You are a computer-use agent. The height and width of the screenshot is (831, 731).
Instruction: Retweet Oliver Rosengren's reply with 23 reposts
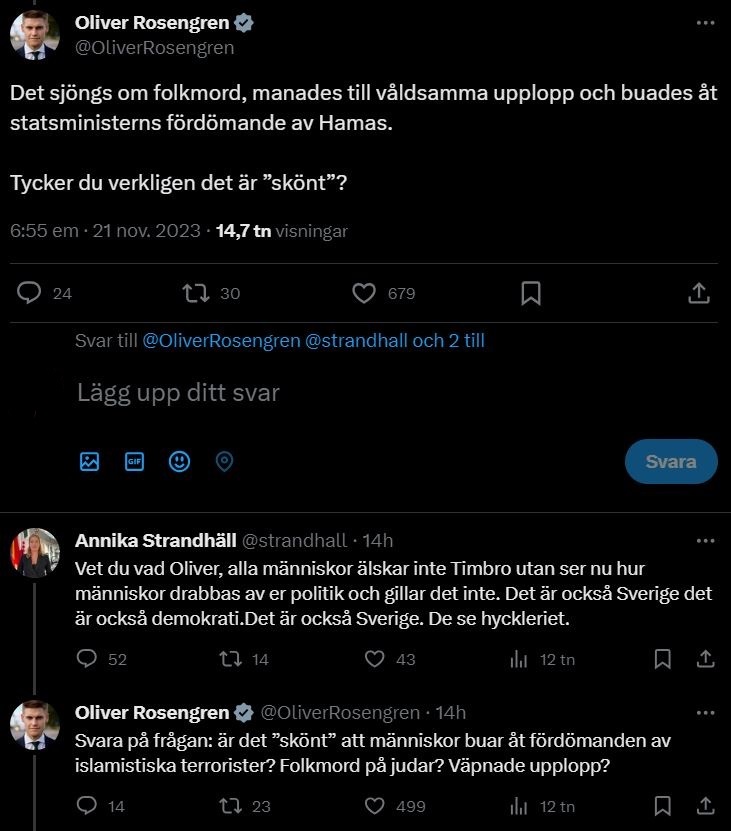232,806
